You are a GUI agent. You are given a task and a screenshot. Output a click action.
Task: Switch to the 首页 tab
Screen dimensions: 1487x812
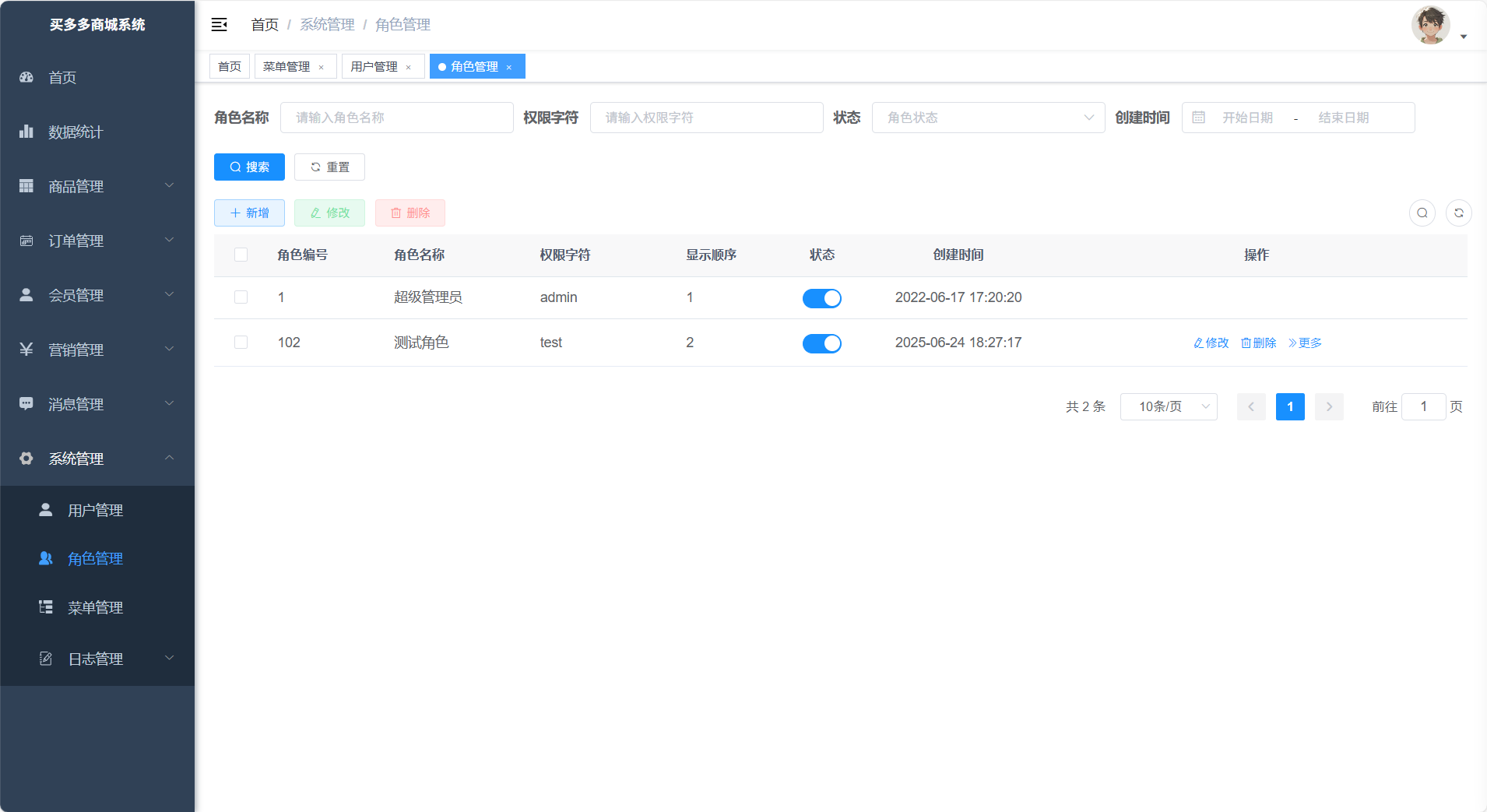click(230, 66)
